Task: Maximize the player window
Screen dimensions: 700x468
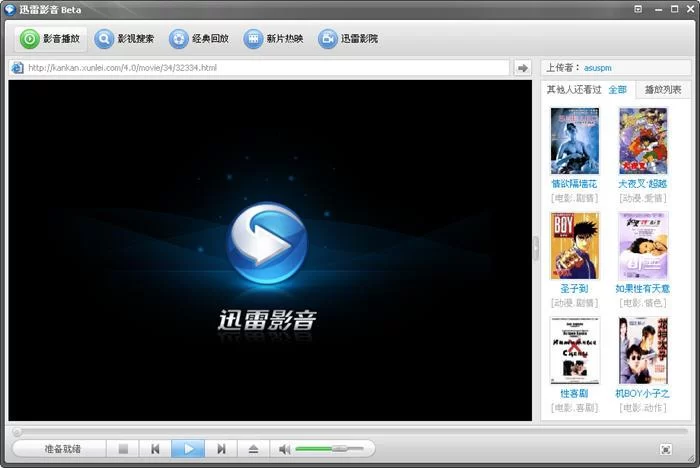Action: [674, 9]
